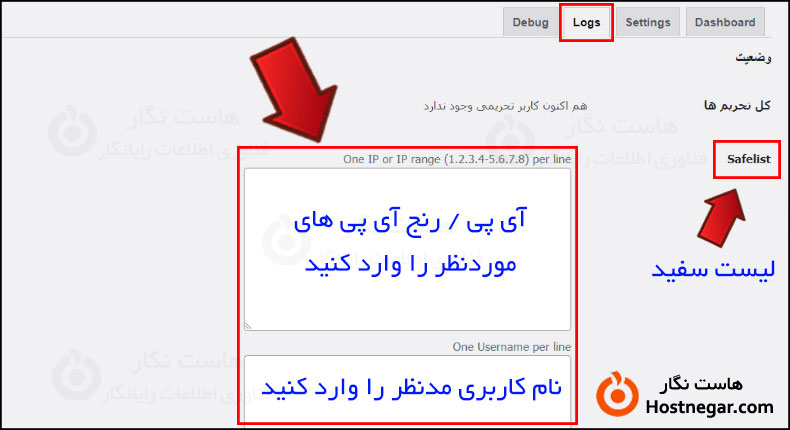
Task: Focus the IP range safelist textarea
Action: click(408, 250)
